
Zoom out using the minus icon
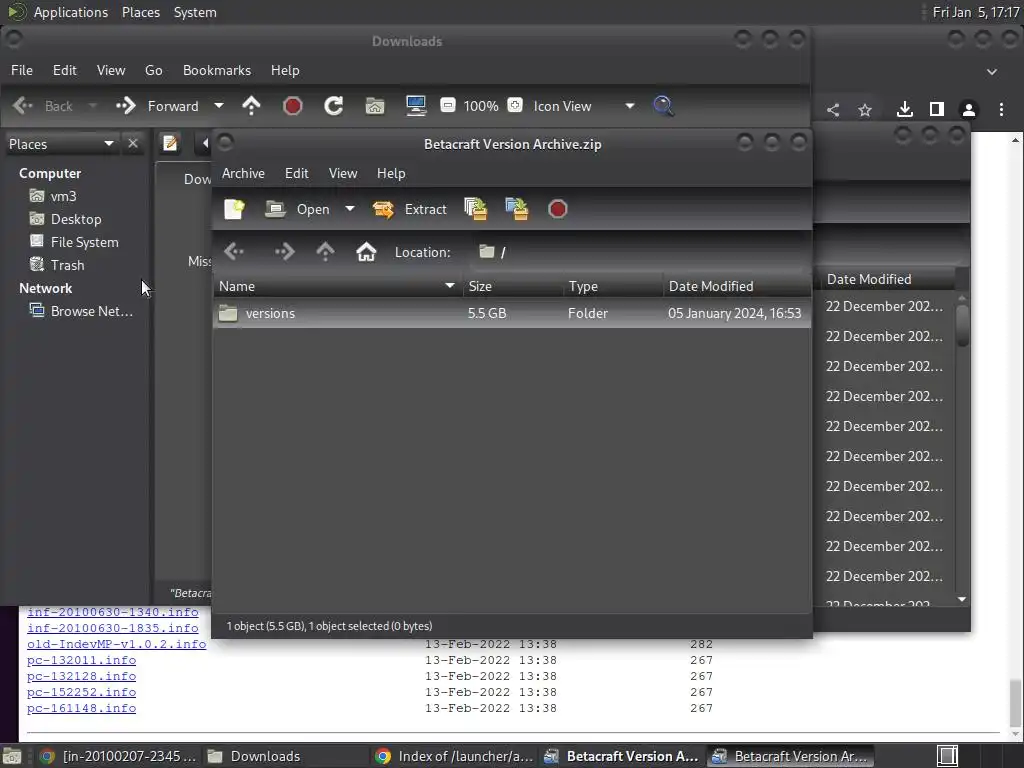447,105
